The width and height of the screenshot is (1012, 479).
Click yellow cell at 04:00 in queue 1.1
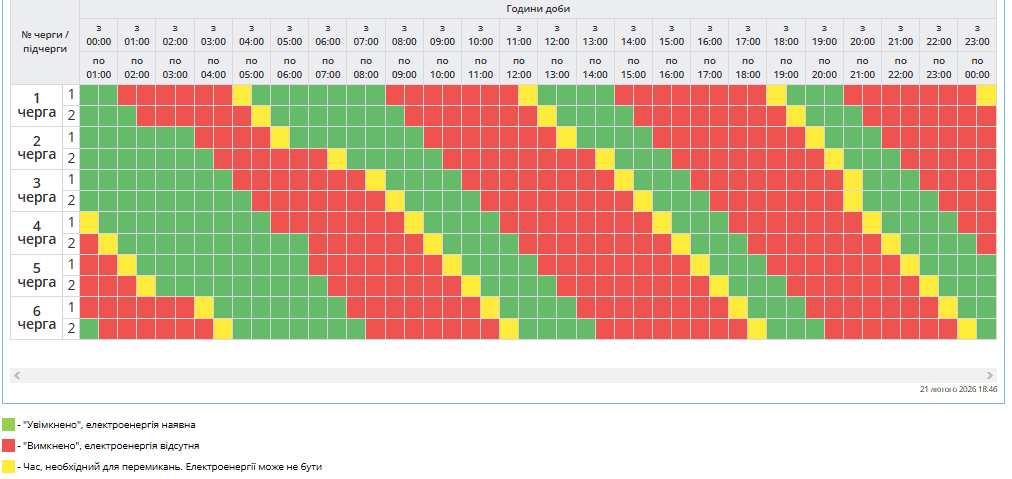coord(242,94)
